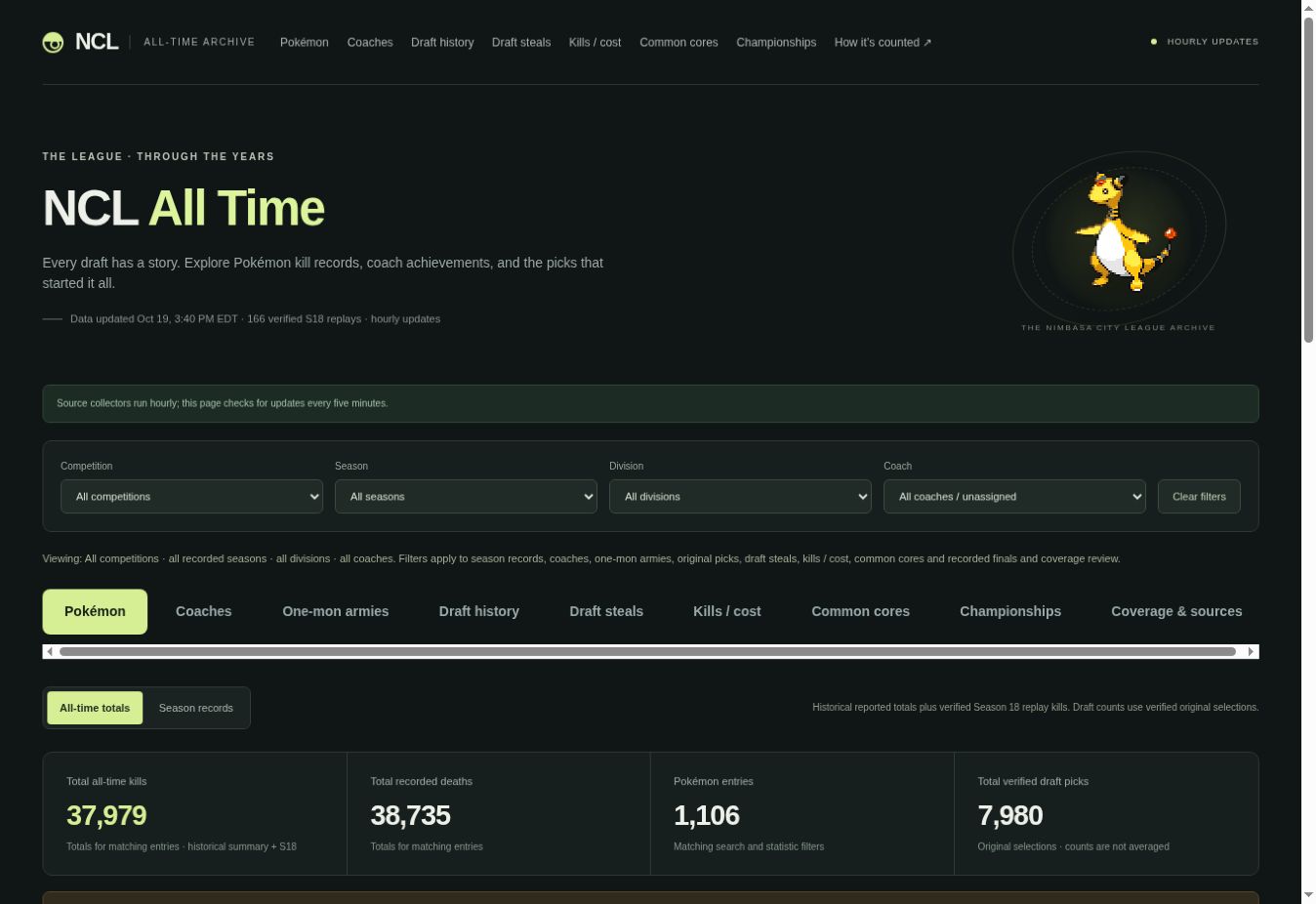Click the NCL logo icon
The image size is (1316, 904).
coord(53,42)
